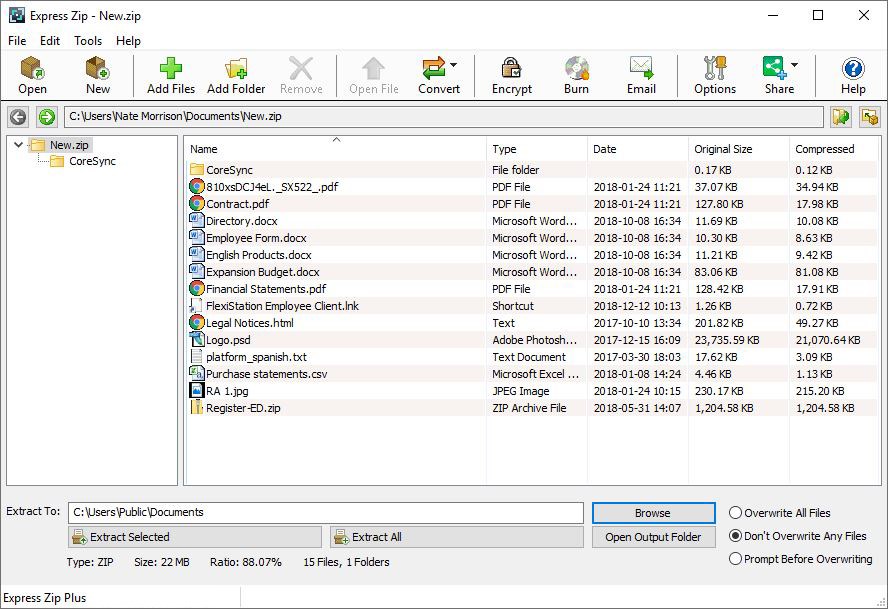This screenshot has height=609, width=888.
Task: Click the Open File toolbar icon
Action: point(373,69)
